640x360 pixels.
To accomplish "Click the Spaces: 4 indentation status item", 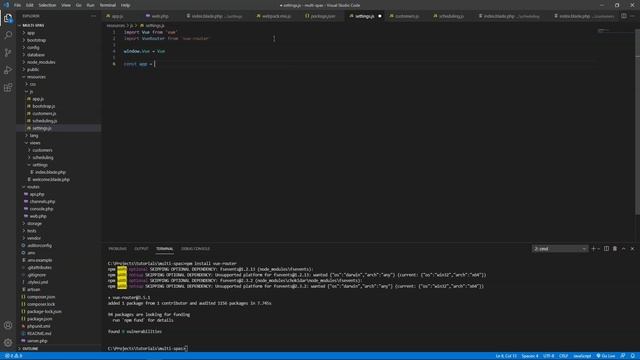I will tap(530, 356).
